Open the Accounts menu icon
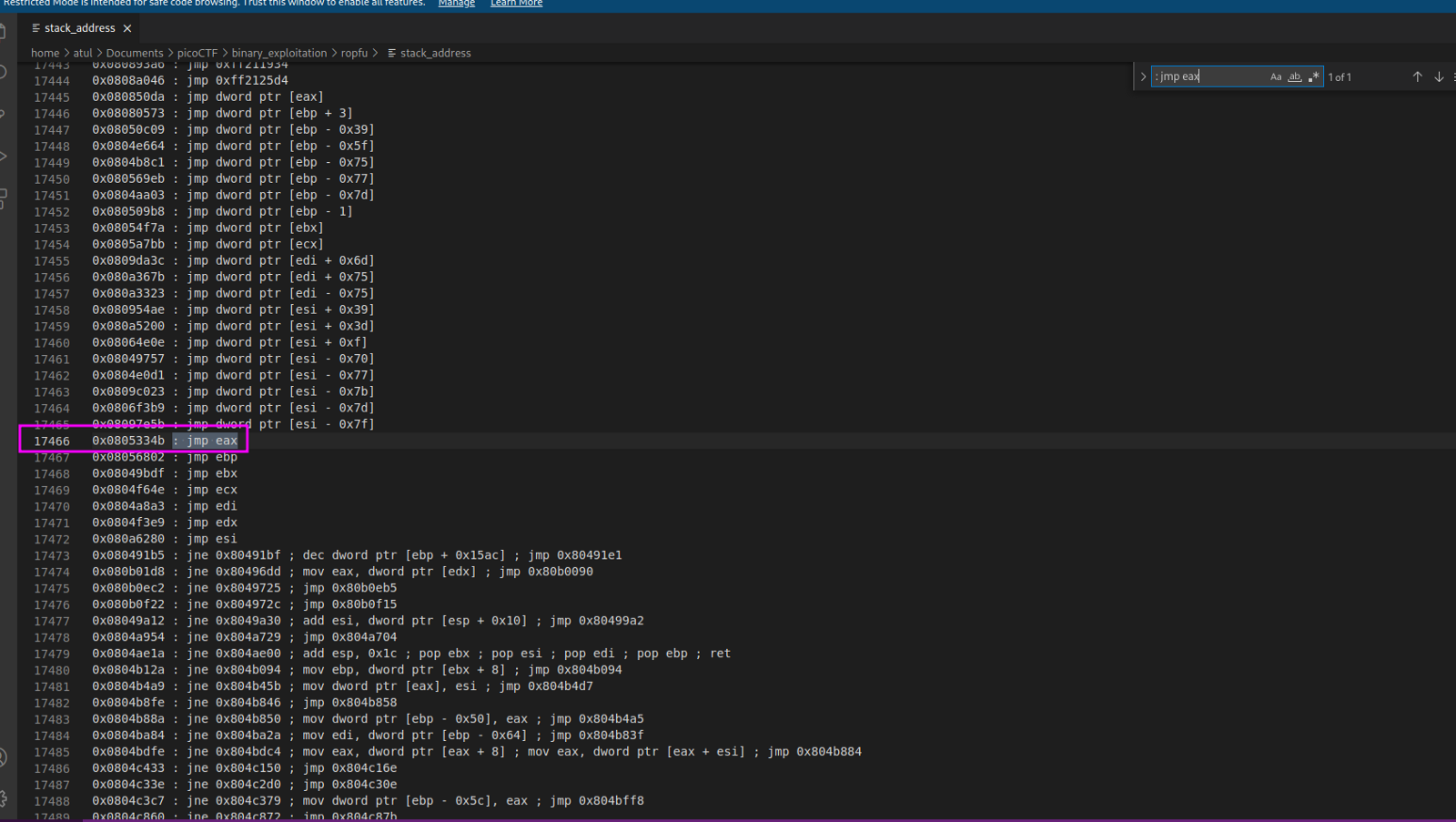1456x822 pixels. (x=4, y=757)
